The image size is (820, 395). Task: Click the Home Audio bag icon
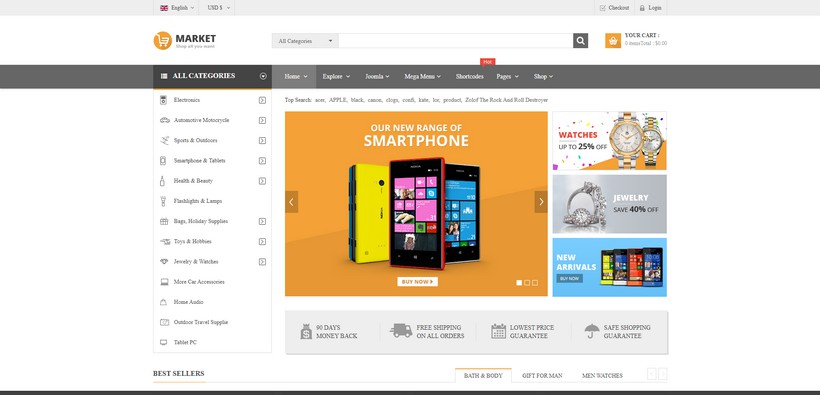pos(163,302)
